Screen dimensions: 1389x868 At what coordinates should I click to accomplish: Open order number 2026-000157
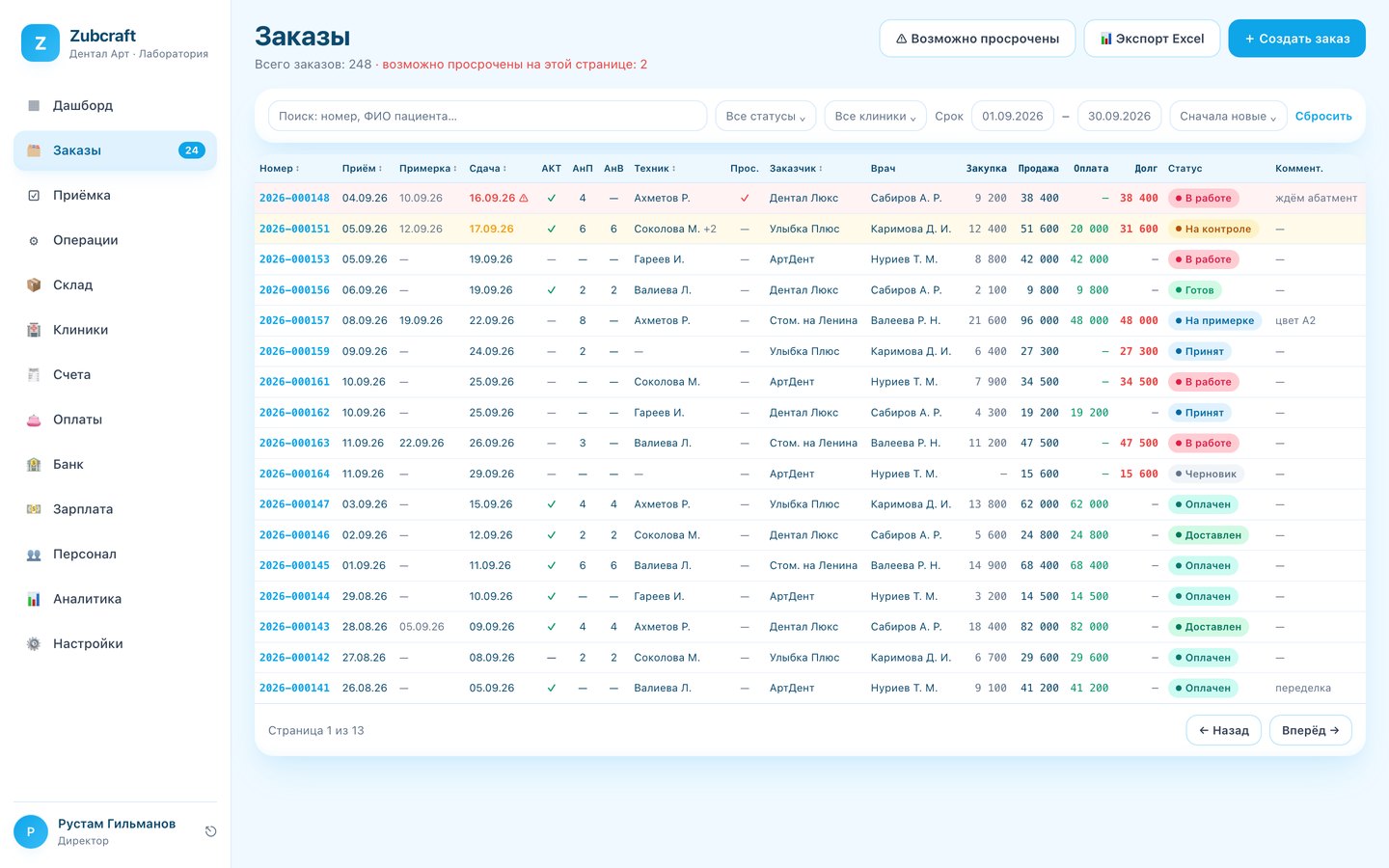click(x=294, y=321)
